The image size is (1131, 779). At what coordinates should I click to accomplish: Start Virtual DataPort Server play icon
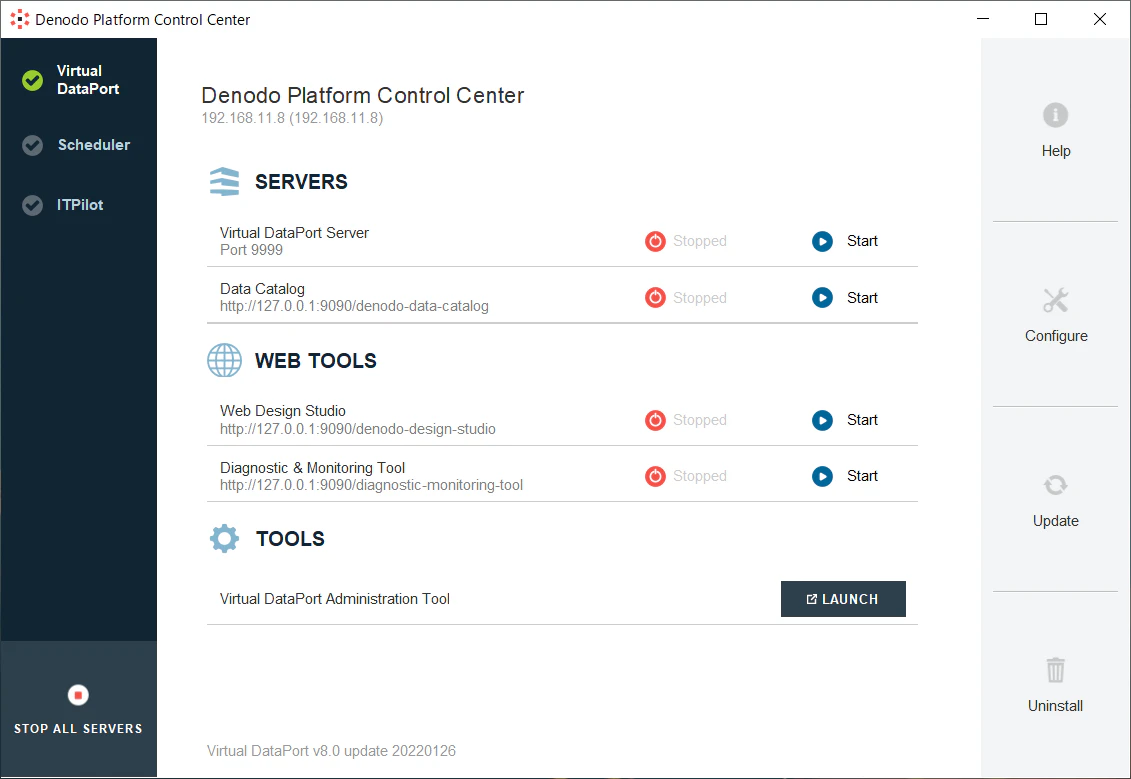pyautogui.click(x=822, y=241)
